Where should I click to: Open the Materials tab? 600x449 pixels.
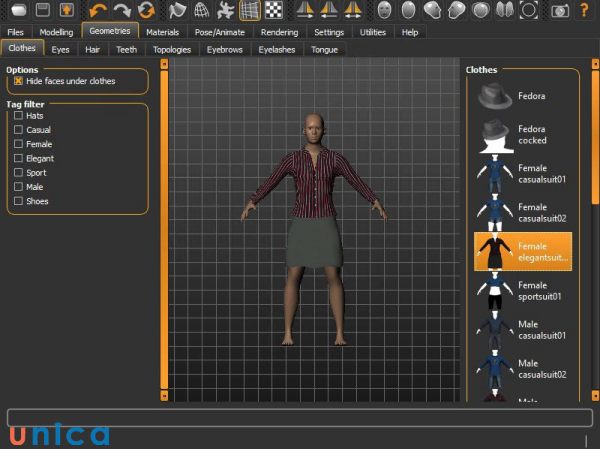[x=162, y=32]
